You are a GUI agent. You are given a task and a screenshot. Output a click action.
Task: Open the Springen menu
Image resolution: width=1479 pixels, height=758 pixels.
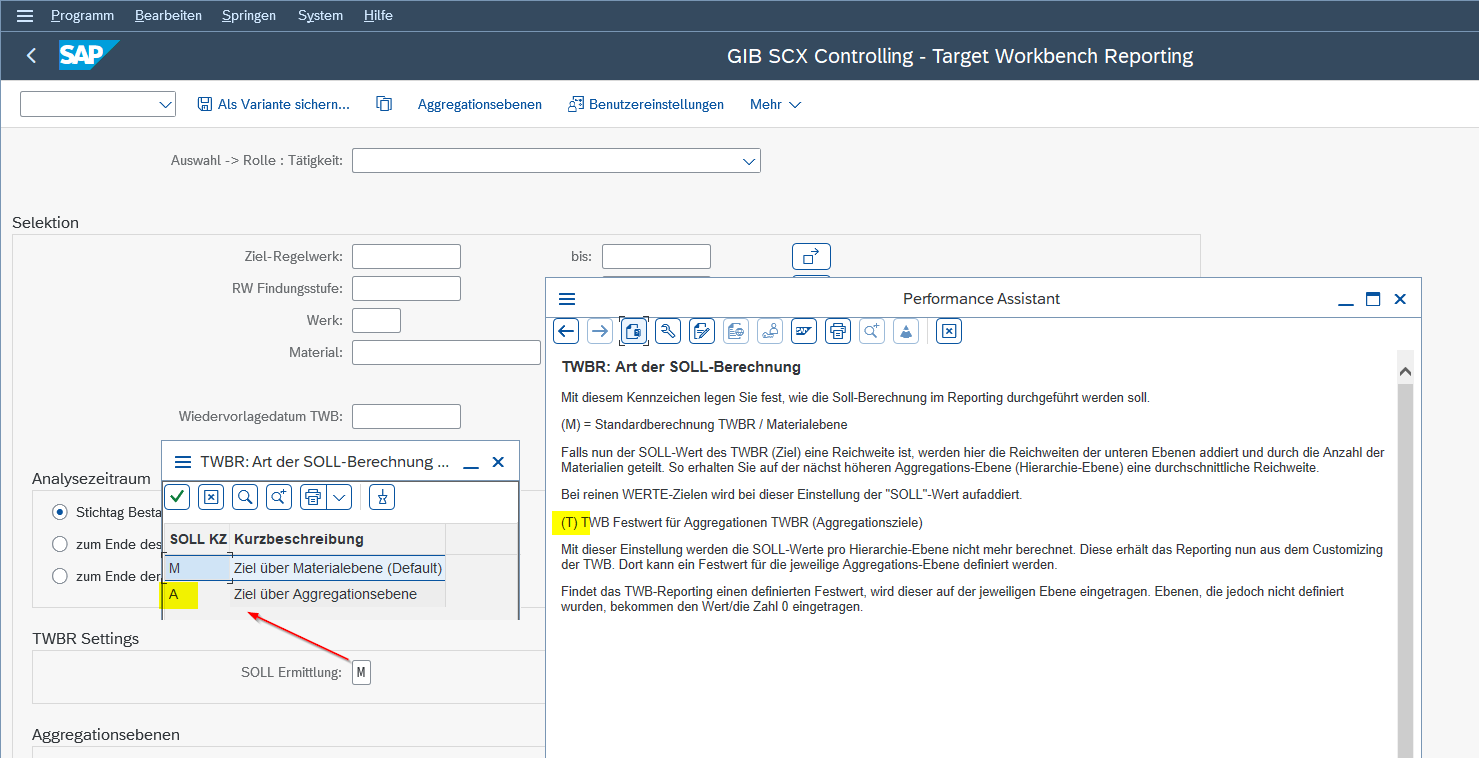click(x=248, y=15)
